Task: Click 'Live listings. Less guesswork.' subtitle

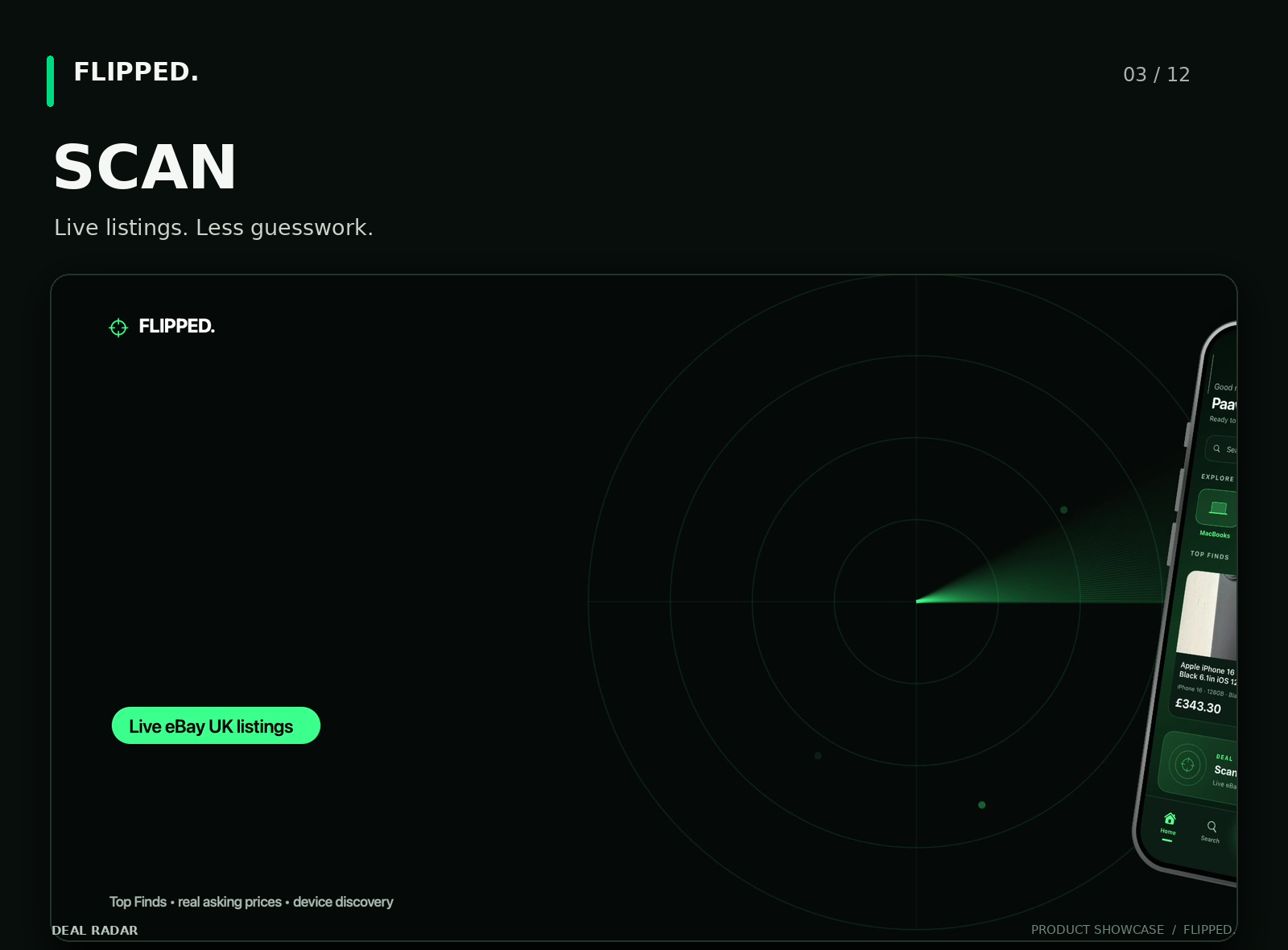Action: point(213,228)
